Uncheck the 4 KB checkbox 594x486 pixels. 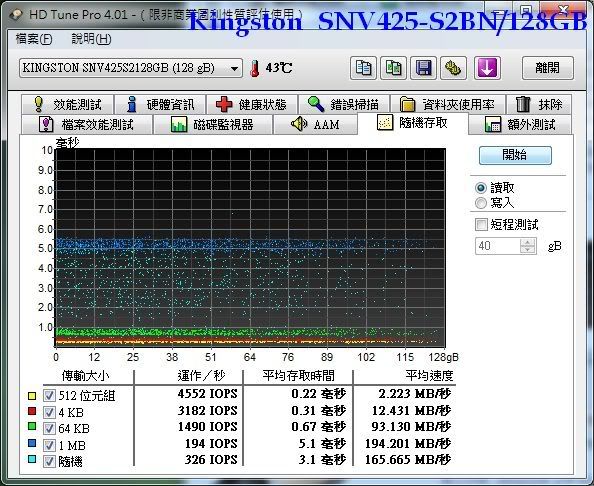(x=49, y=413)
